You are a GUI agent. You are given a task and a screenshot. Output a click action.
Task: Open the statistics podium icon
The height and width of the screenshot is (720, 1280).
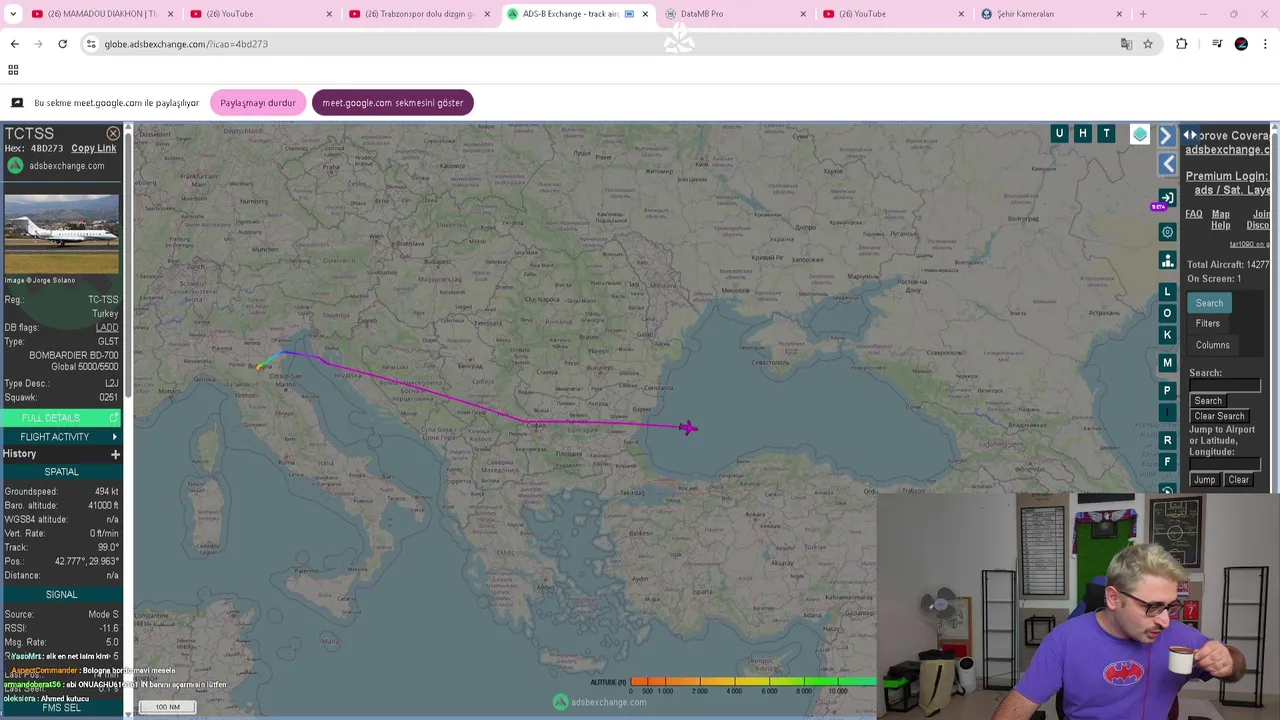(x=1167, y=261)
